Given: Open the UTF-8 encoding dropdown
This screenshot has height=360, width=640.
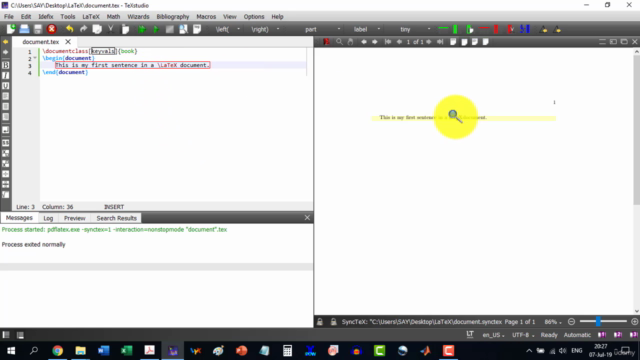Looking at the screenshot, I should pos(523,335).
